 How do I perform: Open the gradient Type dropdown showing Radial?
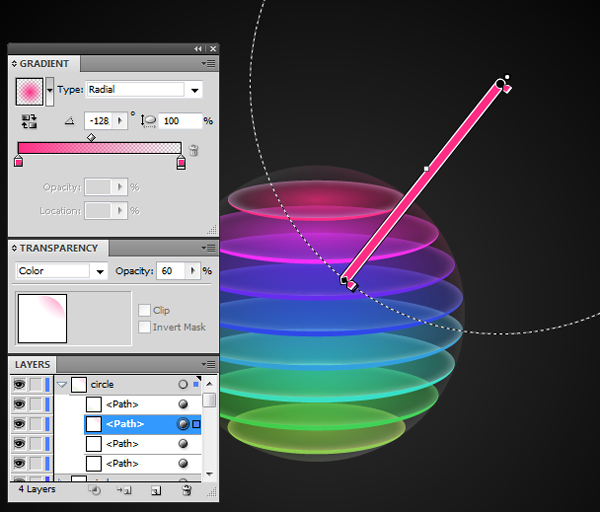144,90
